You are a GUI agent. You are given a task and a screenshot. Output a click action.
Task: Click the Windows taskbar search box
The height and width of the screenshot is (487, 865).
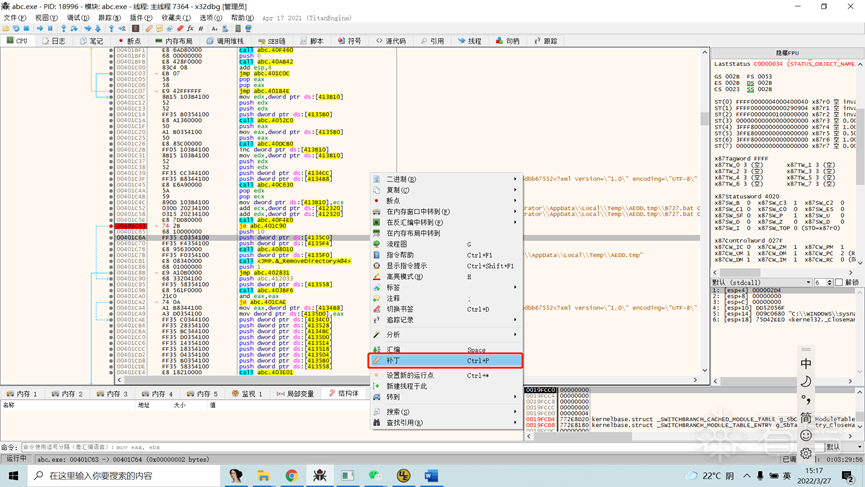[124, 475]
